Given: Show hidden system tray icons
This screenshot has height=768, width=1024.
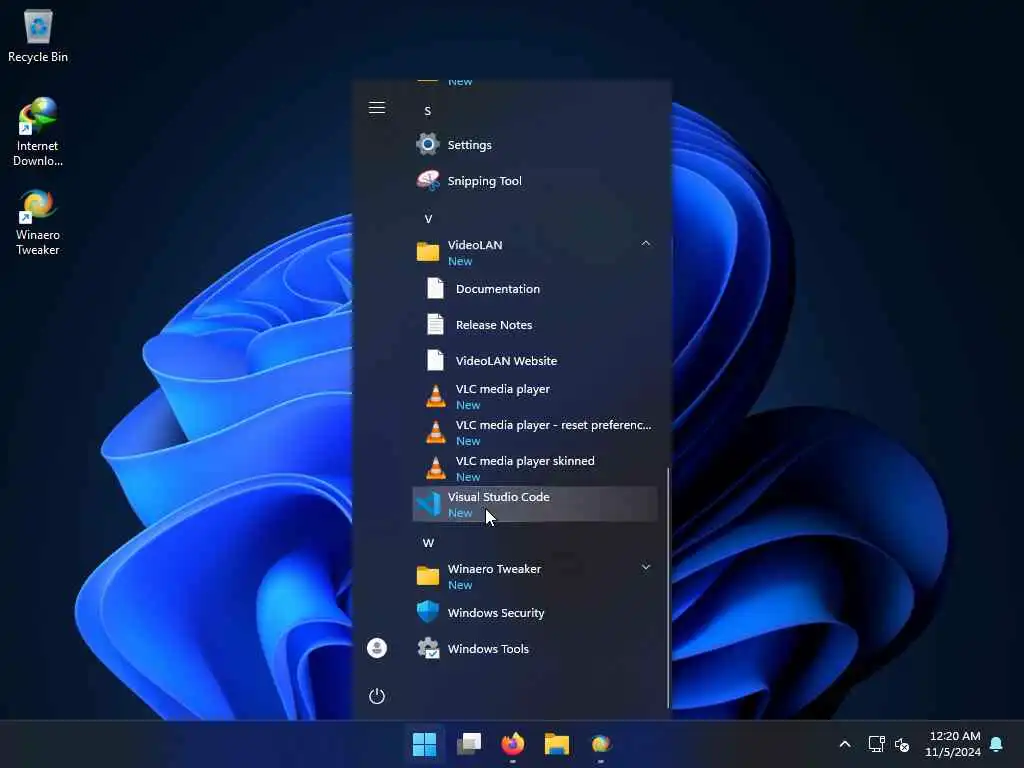Looking at the screenshot, I should (844, 744).
